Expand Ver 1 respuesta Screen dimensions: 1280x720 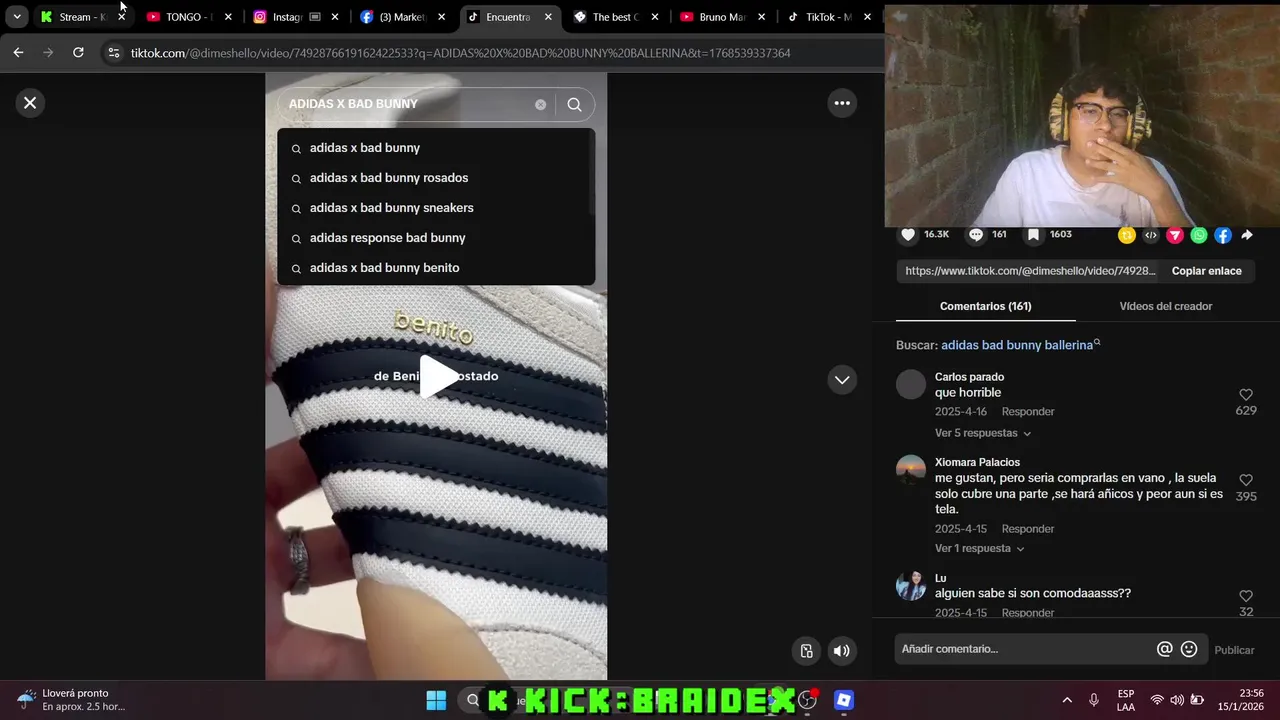point(979,549)
